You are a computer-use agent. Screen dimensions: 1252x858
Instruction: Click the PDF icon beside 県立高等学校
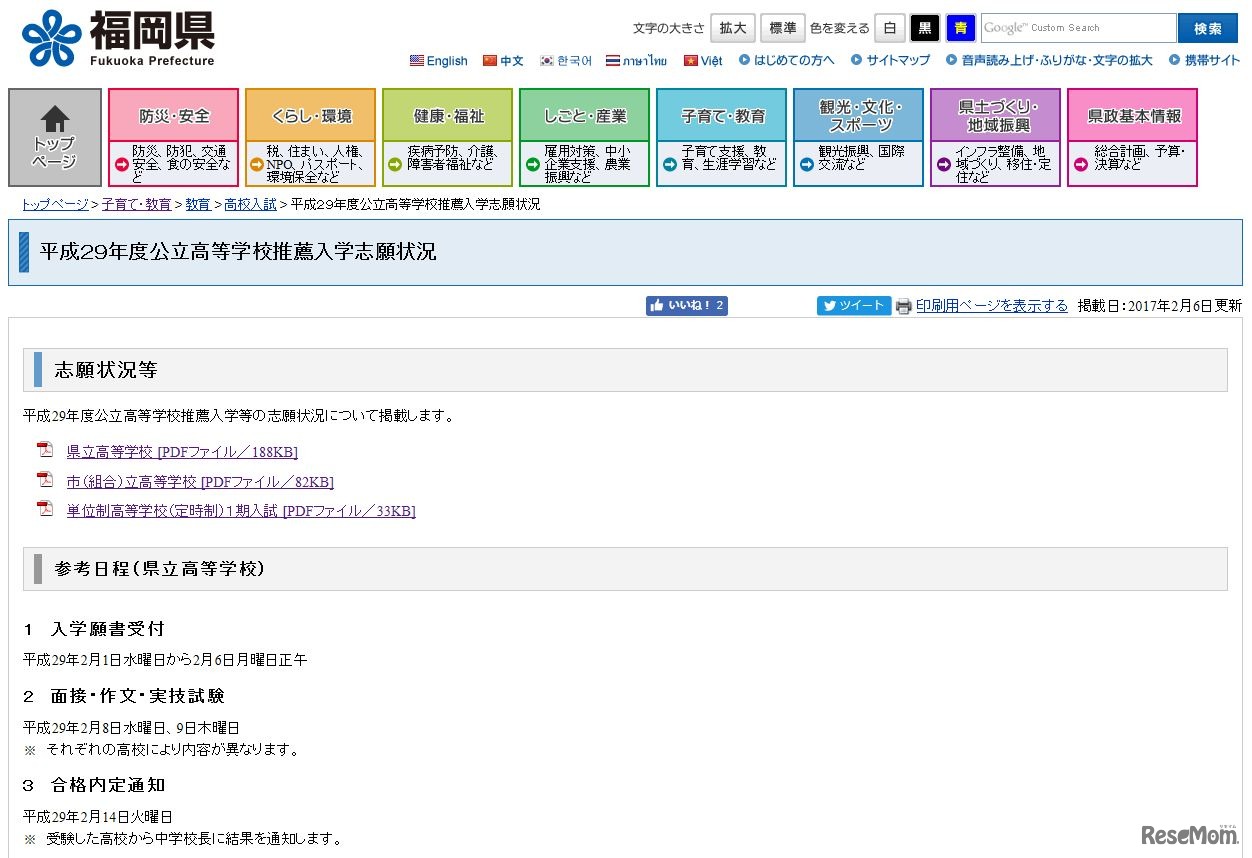[45, 450]
